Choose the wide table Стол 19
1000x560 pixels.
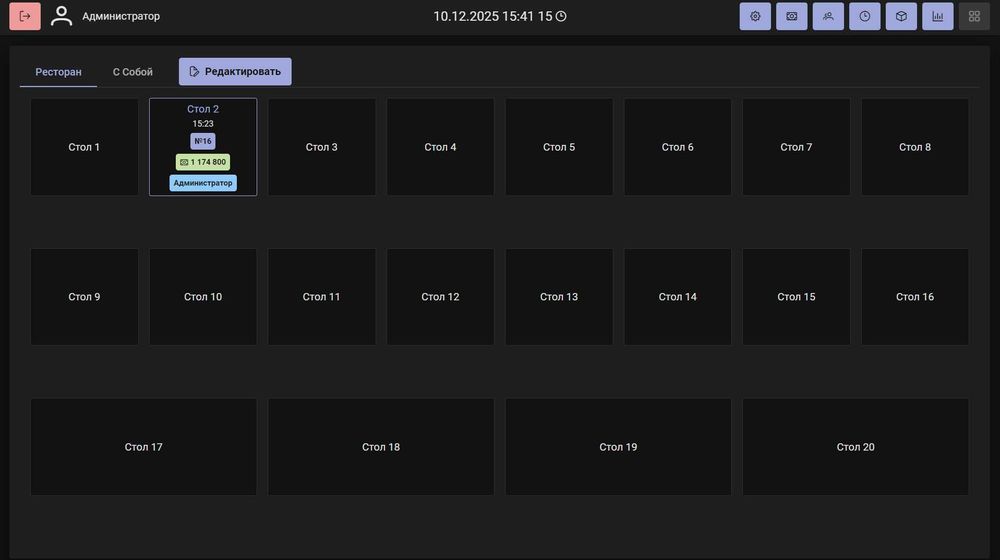pyautogui.click(x=618, y=447)
